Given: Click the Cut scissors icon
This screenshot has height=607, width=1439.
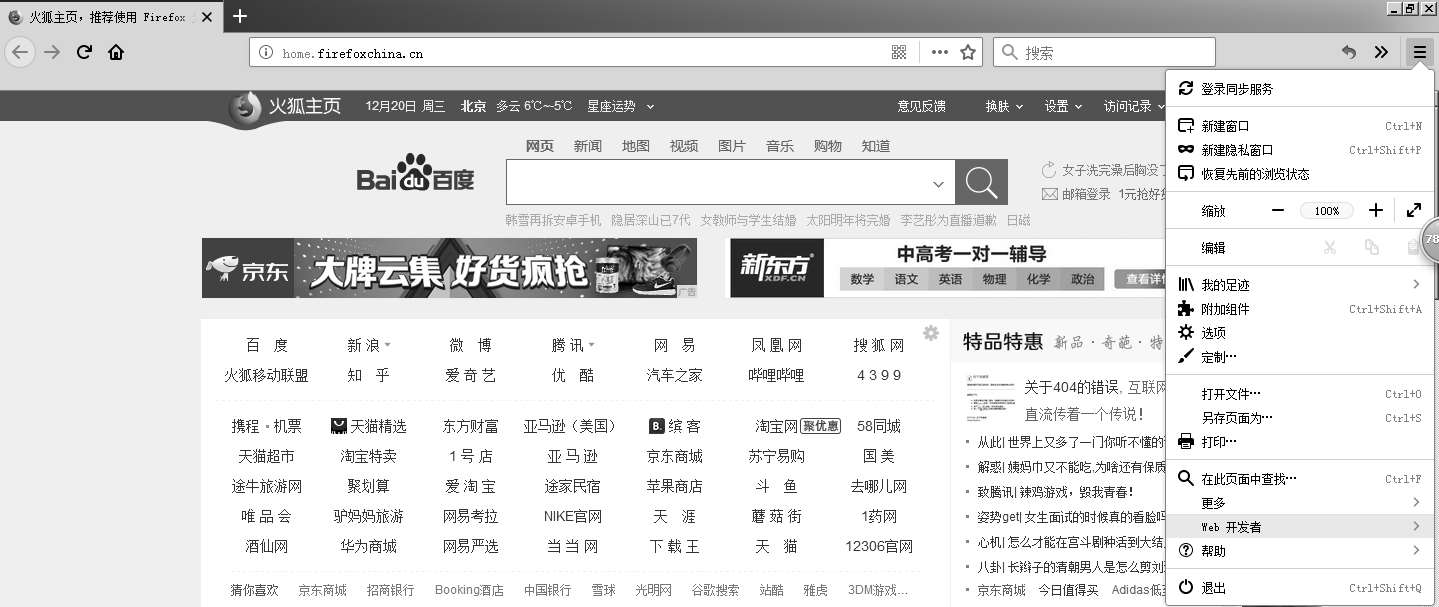Looking at the screenshot, I should 1330,247.
